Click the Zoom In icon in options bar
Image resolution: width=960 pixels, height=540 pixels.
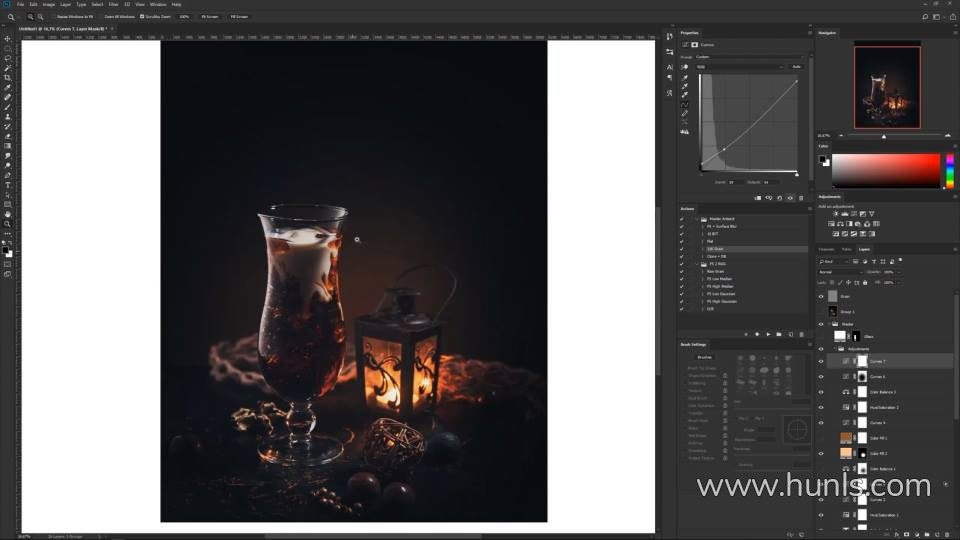[x=30, y=17]
